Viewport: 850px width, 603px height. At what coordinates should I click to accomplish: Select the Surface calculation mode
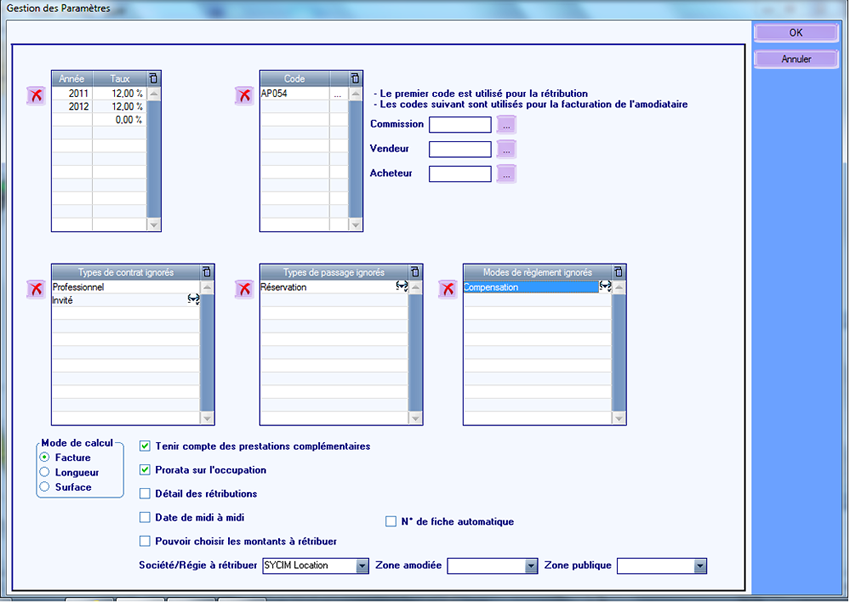click(44, 487)
